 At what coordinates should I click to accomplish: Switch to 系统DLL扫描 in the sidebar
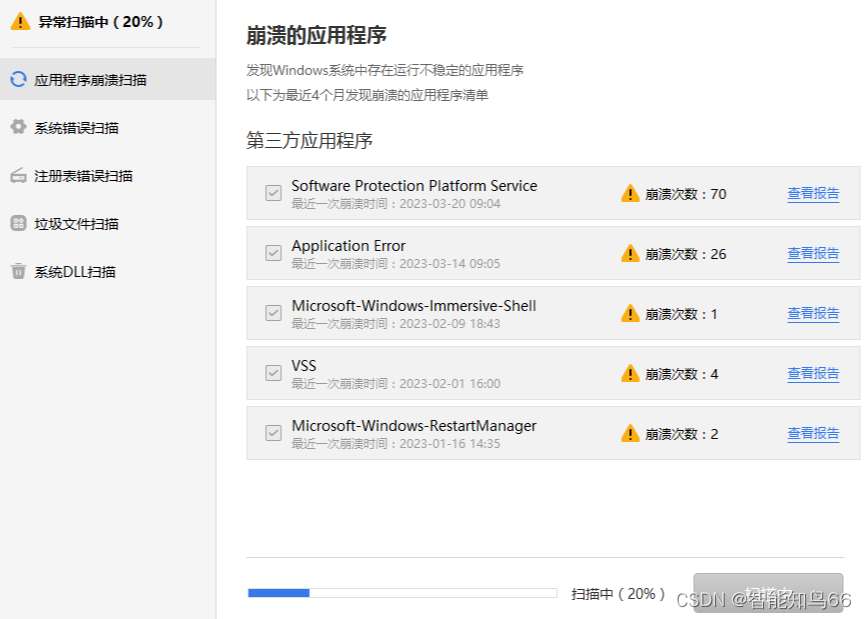[x=108, y=272]
